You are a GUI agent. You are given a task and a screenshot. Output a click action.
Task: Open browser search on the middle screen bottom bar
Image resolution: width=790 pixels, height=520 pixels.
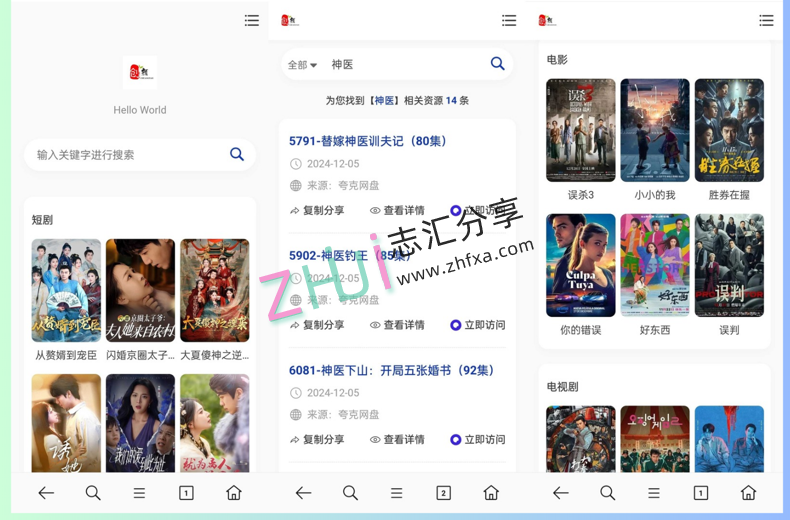(x=350, y=493)
